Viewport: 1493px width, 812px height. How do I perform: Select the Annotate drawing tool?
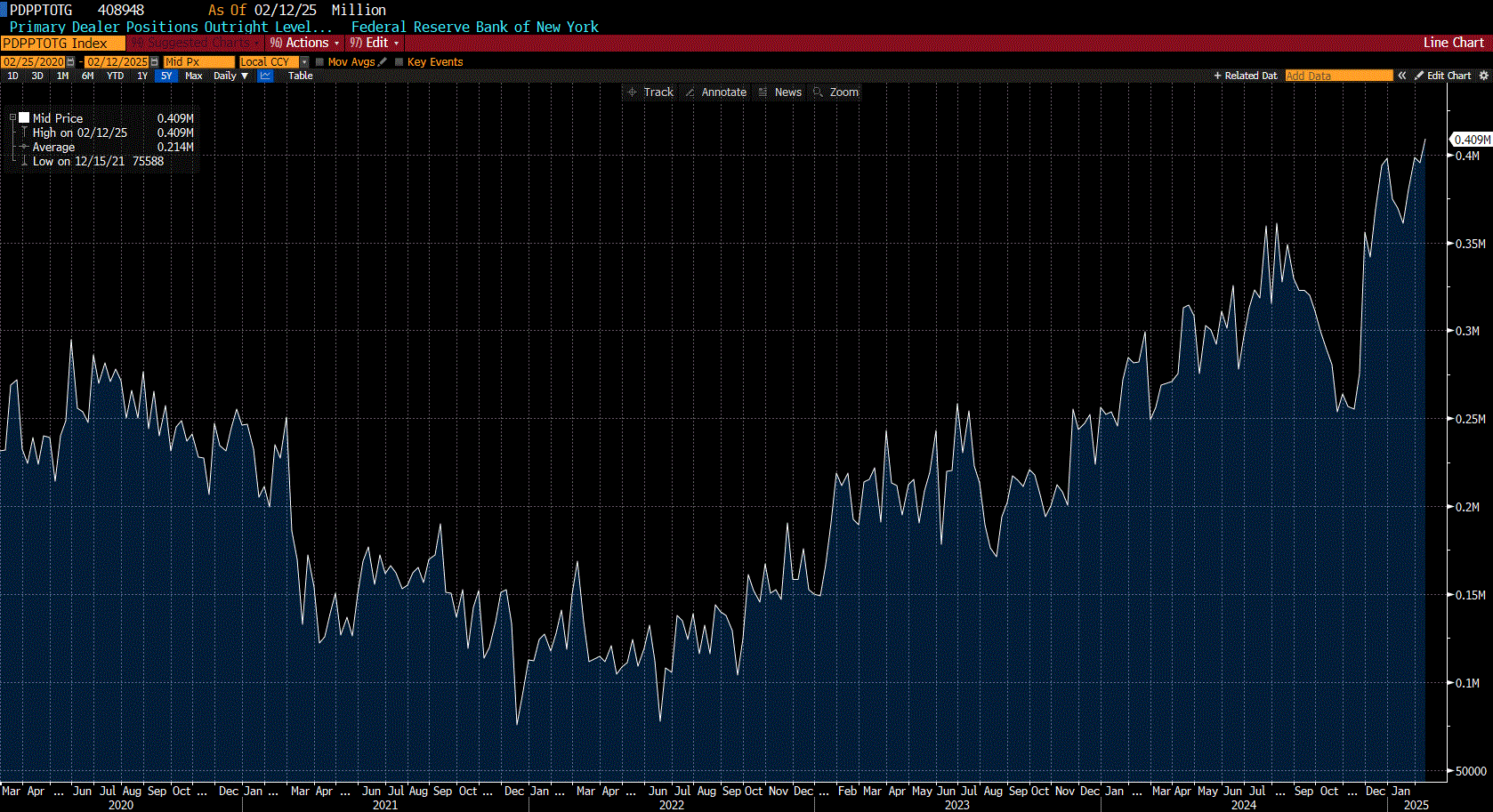tap(715, 92)
